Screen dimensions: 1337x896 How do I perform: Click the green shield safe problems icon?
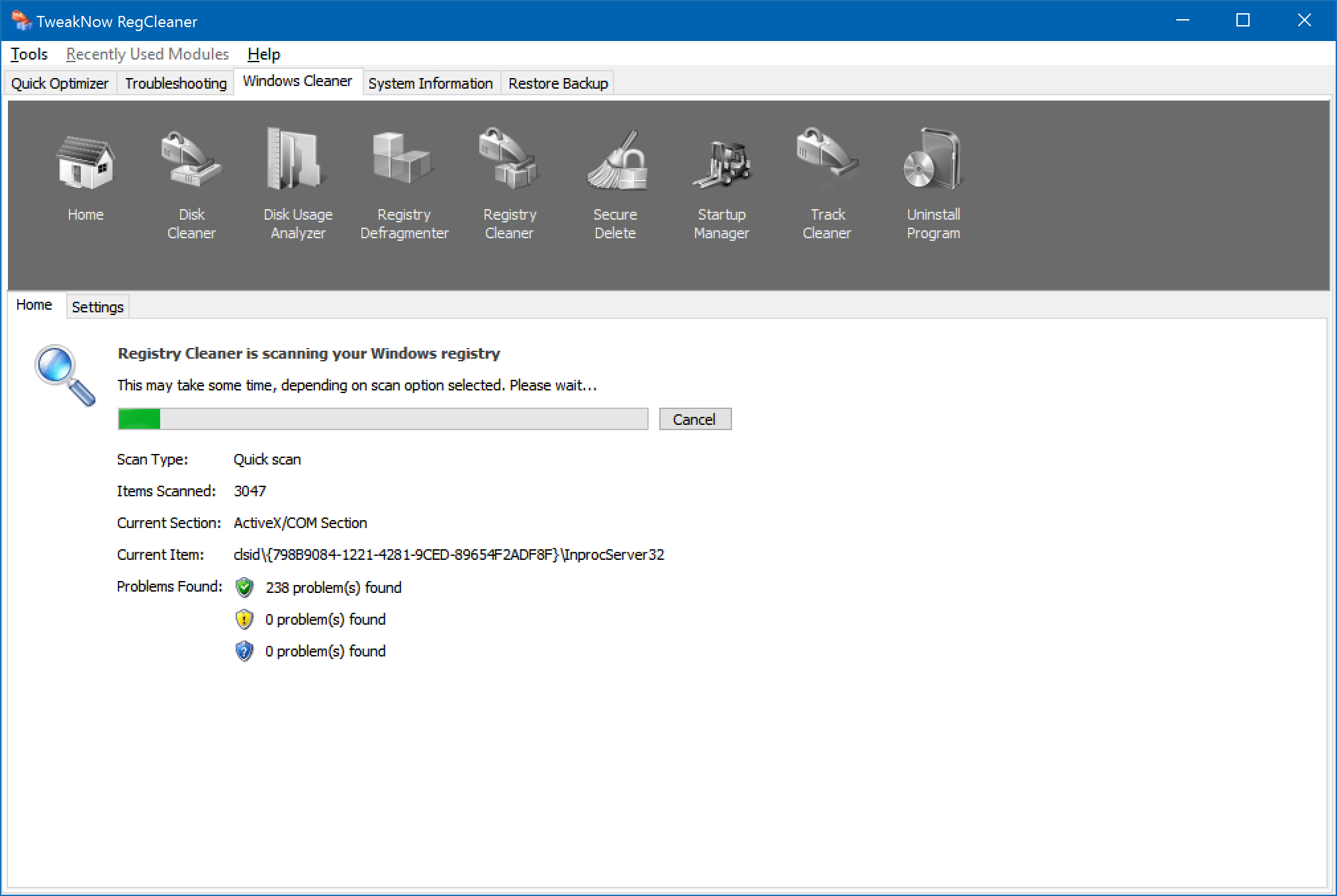[244, 587]
